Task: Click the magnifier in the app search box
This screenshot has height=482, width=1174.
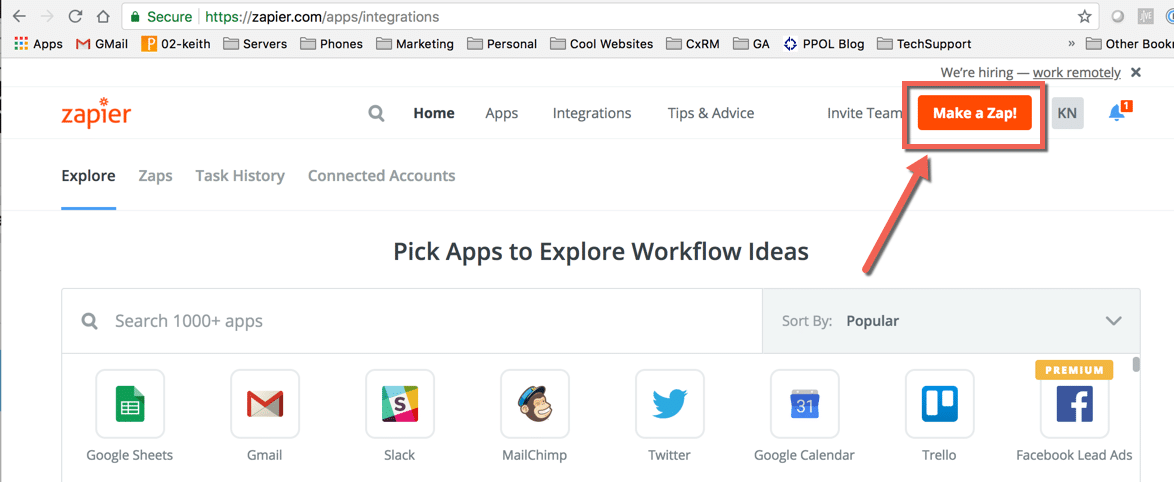Action: 90,322
